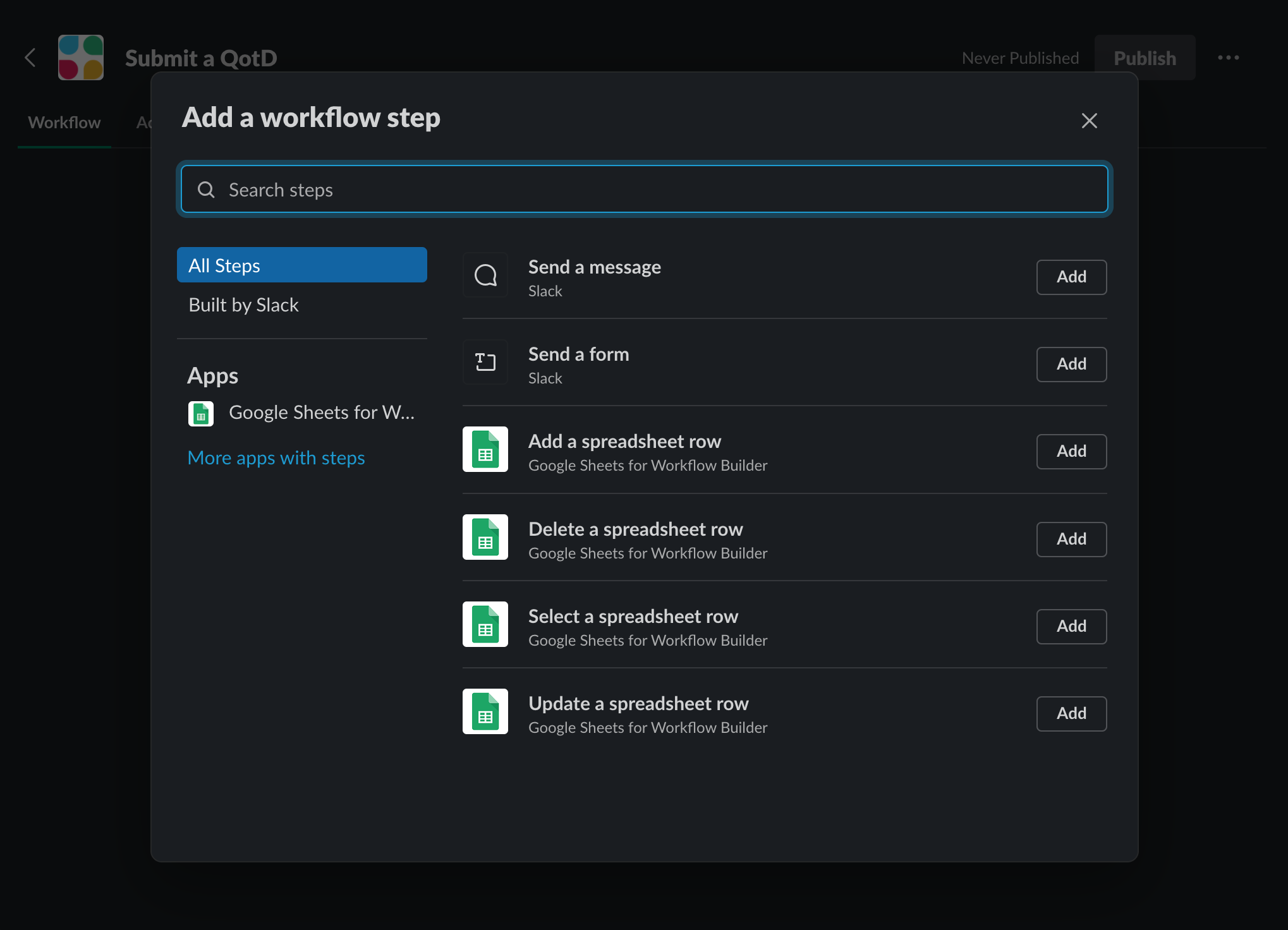The height and width of the screenshot is (930, 1288).
Task: Click the back arrow next to workflow title
Action: pyautogui.click(x=30, y=58)
